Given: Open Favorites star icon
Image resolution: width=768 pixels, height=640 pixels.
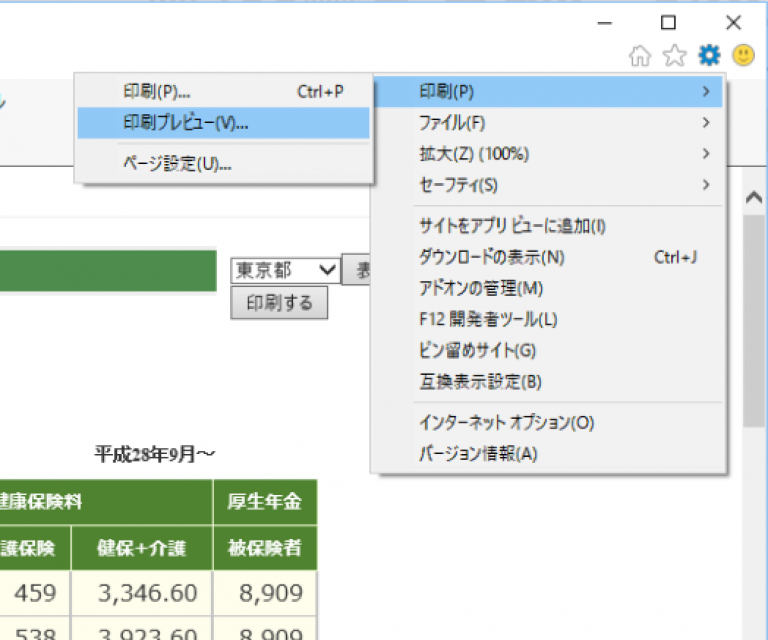Looking at the screenshot, I should 674,55.
